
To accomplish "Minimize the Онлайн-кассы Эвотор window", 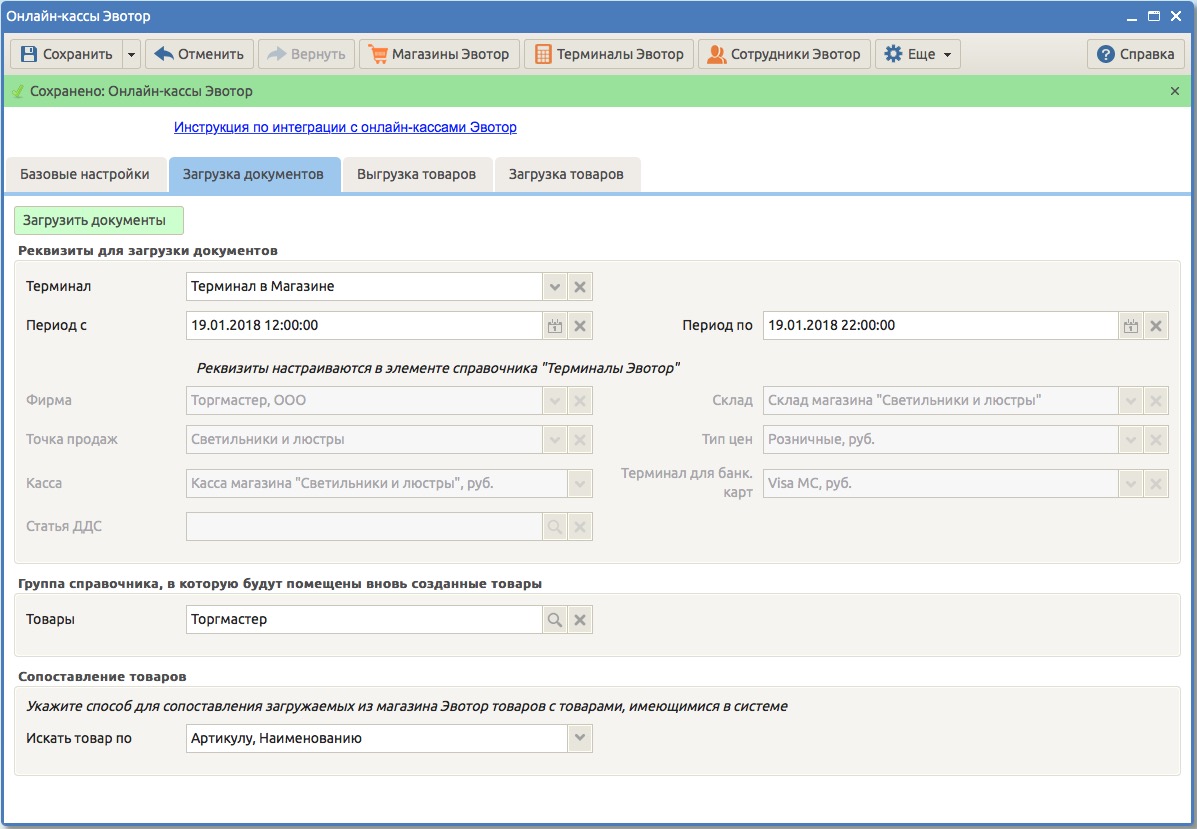I will tap(1132, 17).
